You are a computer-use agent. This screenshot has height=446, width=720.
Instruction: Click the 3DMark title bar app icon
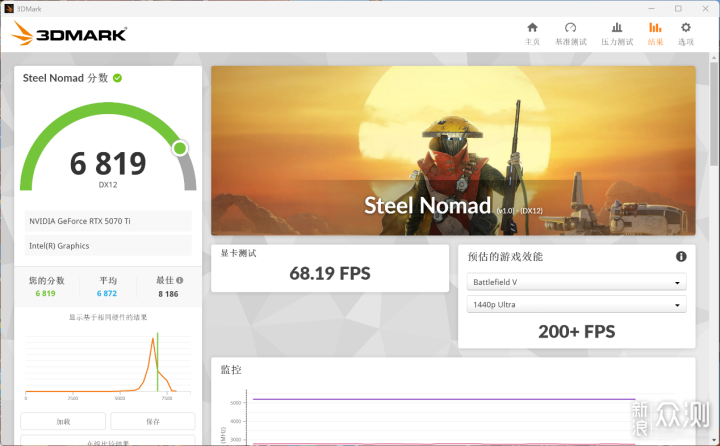click(x=9, y=8)
